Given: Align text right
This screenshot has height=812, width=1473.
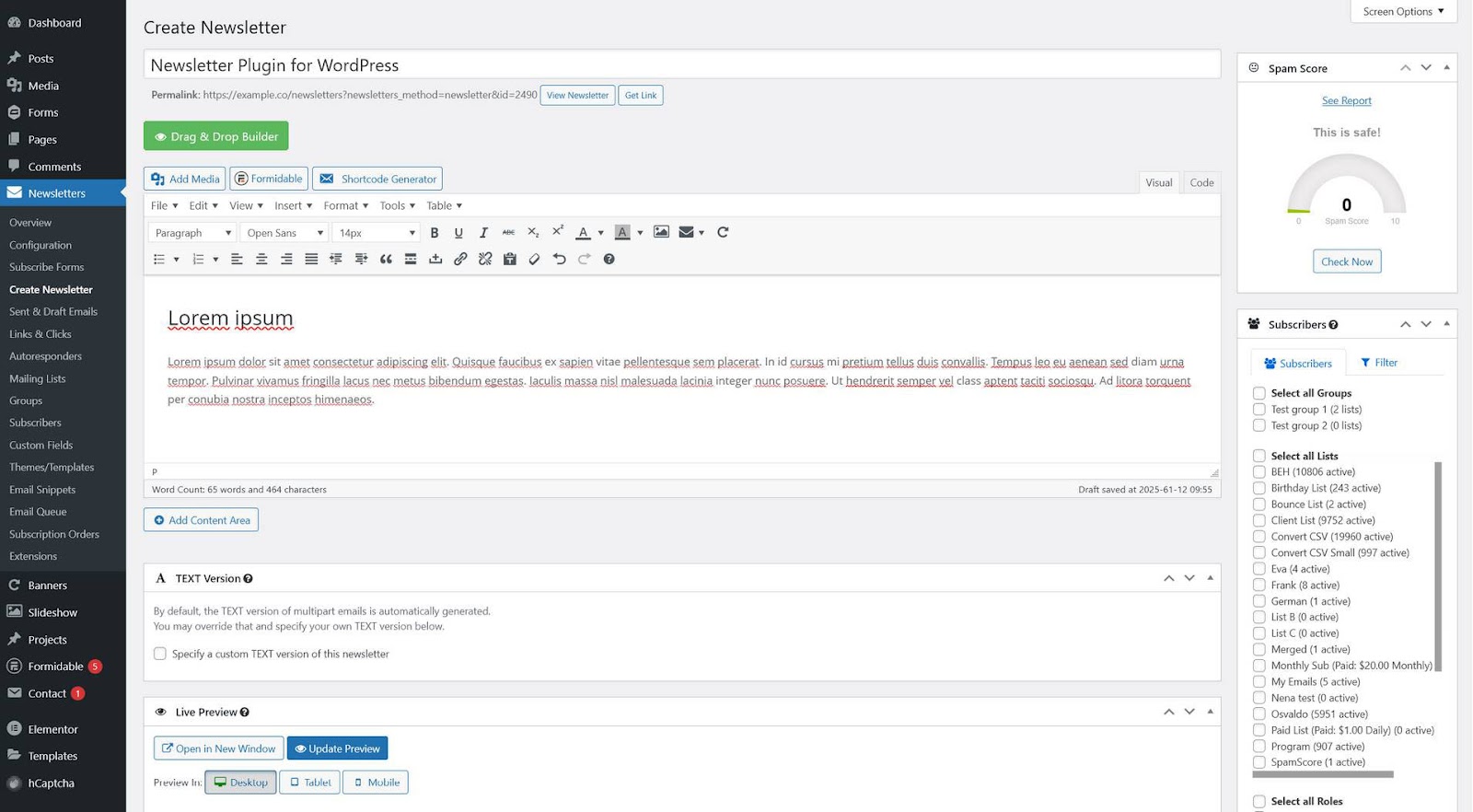Looking at the screenshot, I should coord(286,260).
